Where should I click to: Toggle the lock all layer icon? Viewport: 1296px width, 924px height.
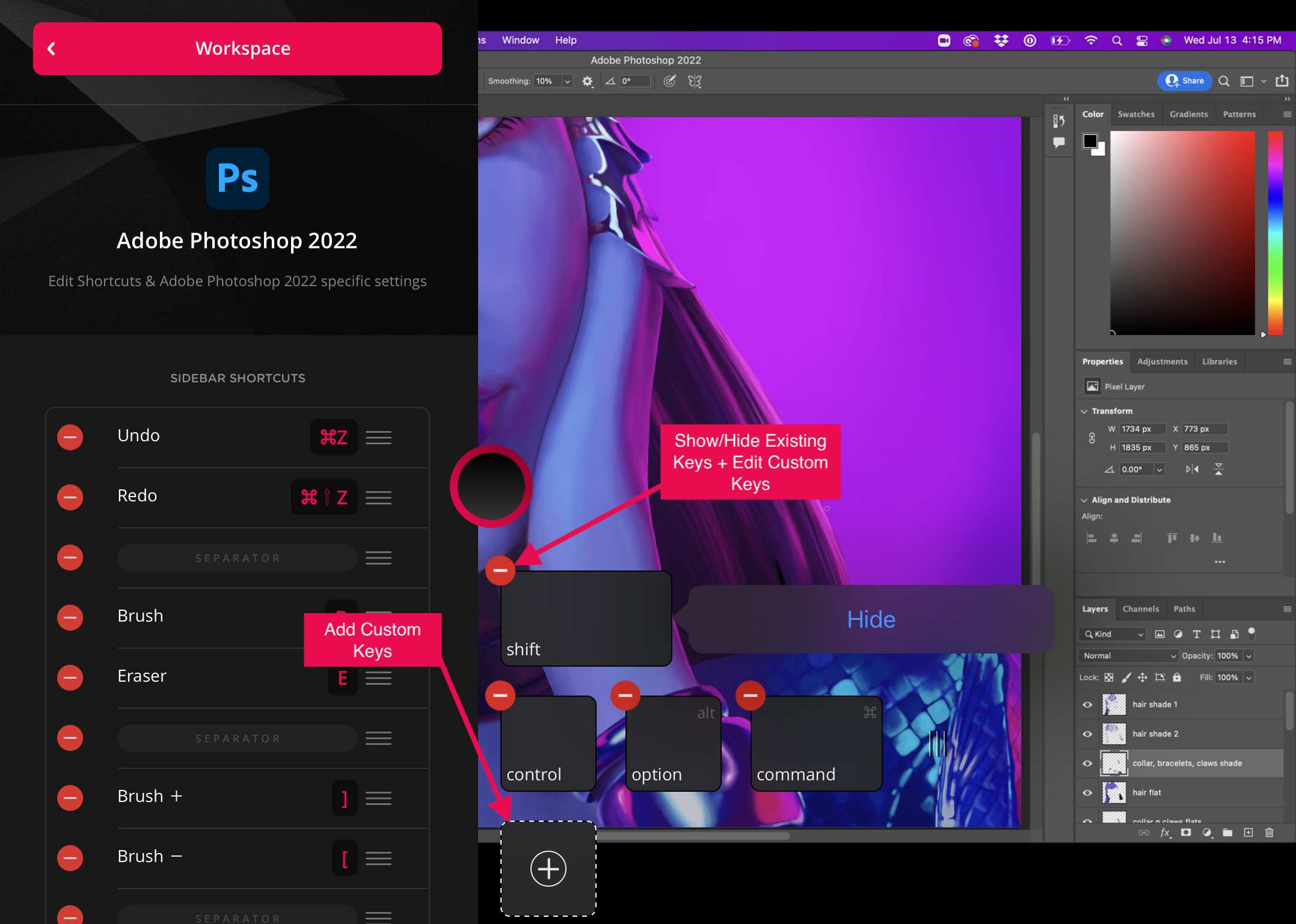point(1177,678)
